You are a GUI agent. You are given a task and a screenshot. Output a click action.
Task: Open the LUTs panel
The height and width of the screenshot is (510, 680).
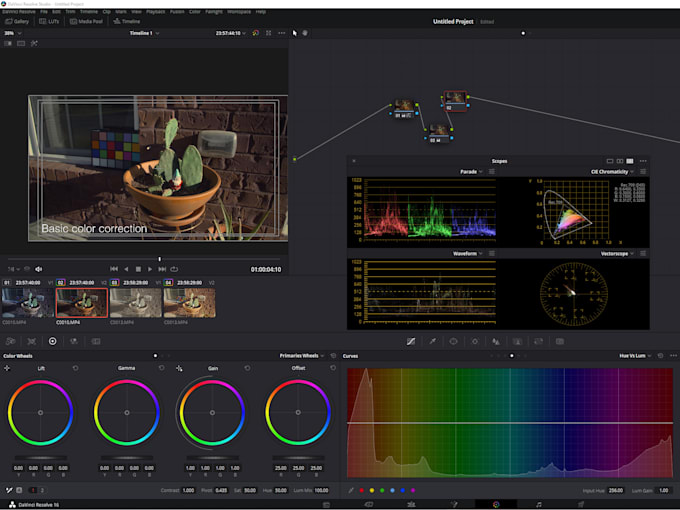[x=49, y=21]
